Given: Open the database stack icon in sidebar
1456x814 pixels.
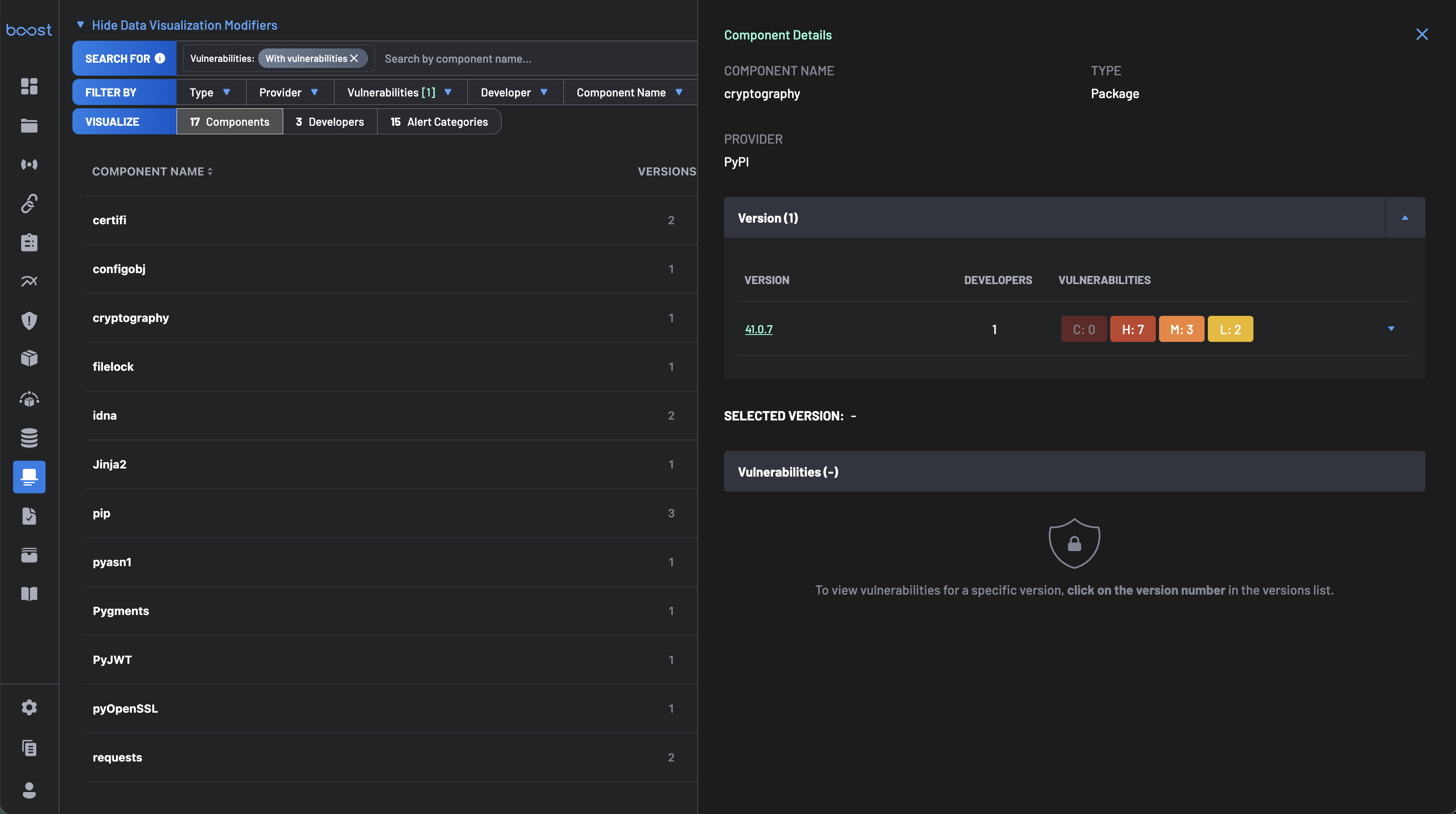Looking at the screenshot, I should 29,438.
